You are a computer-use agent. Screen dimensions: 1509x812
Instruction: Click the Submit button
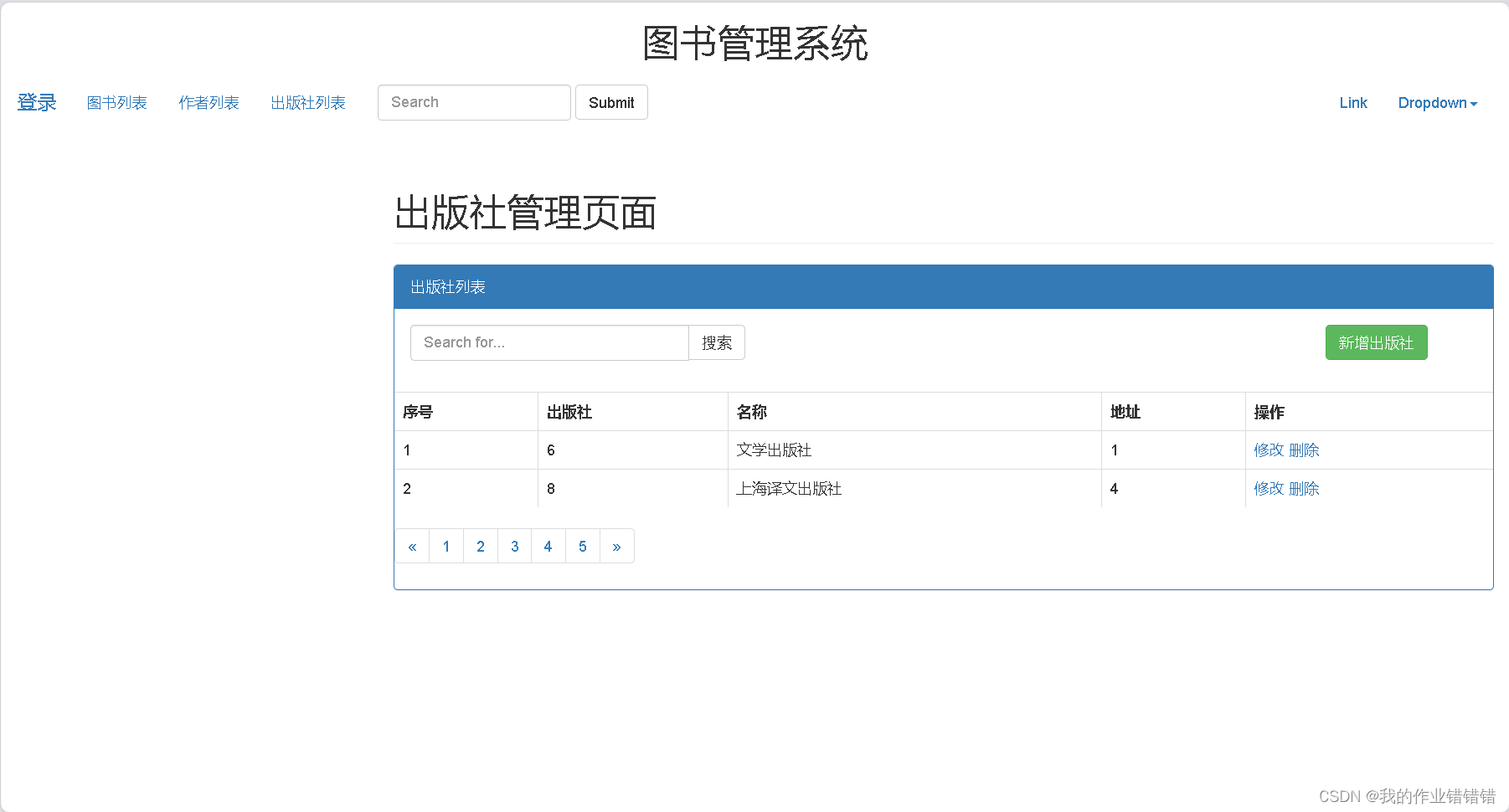[x=611, y=102]
